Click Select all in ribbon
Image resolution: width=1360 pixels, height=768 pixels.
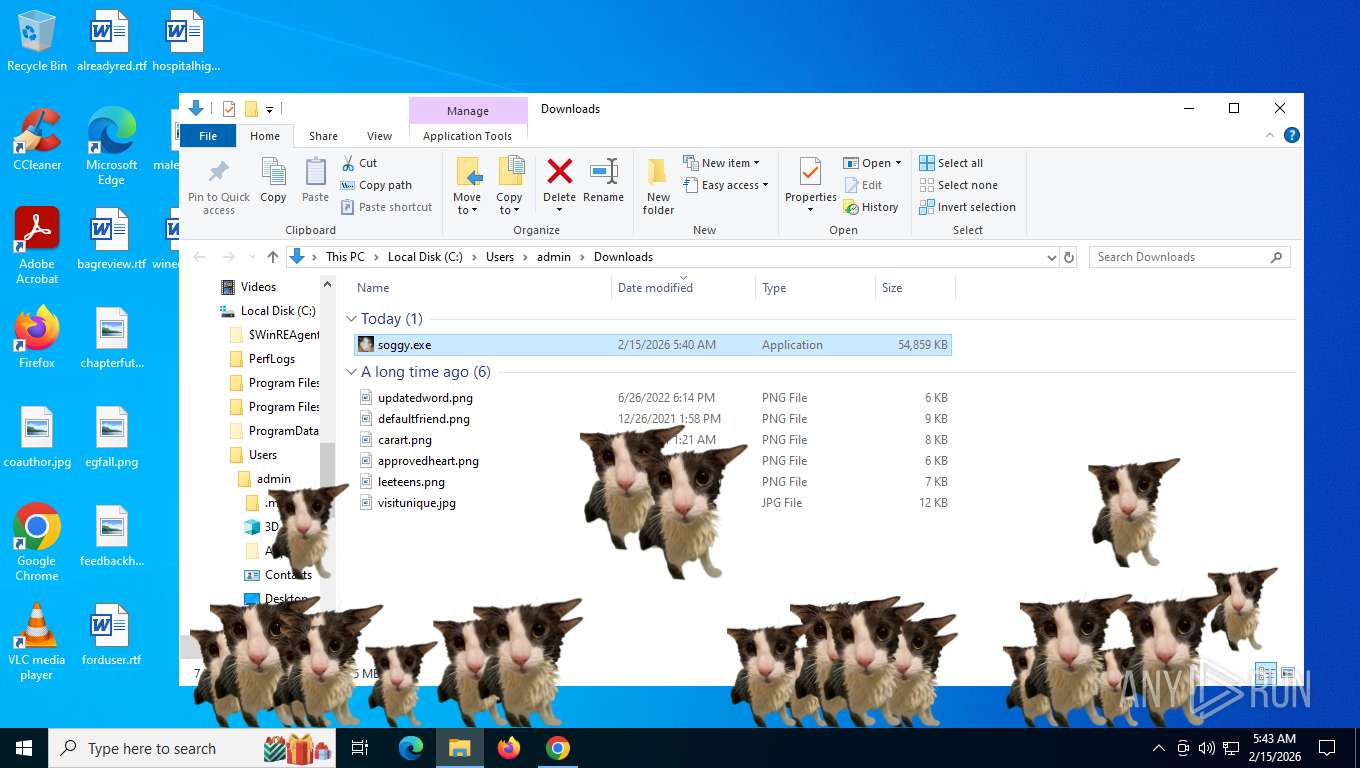click(x=951, y=163)
